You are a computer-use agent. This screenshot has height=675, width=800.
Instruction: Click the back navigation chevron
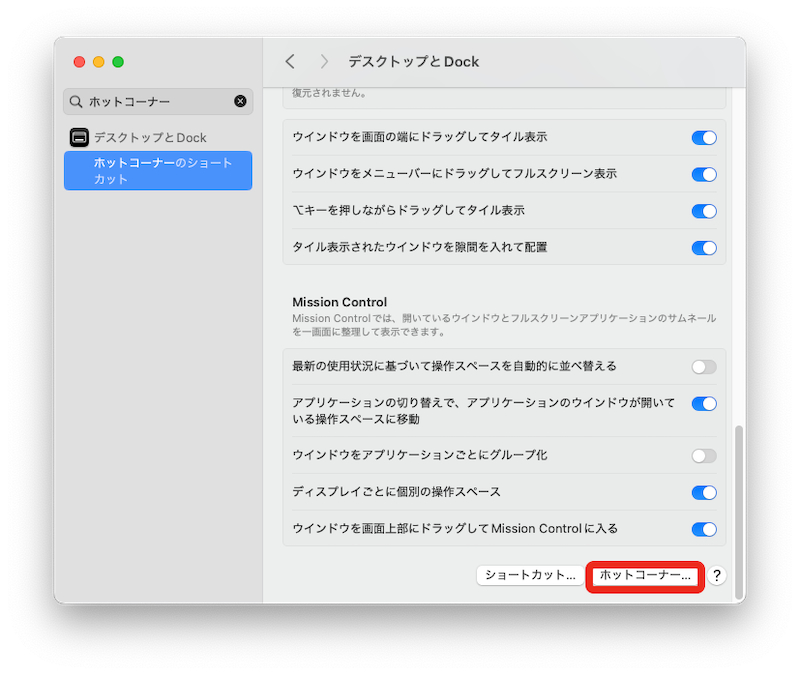(290, 62)
